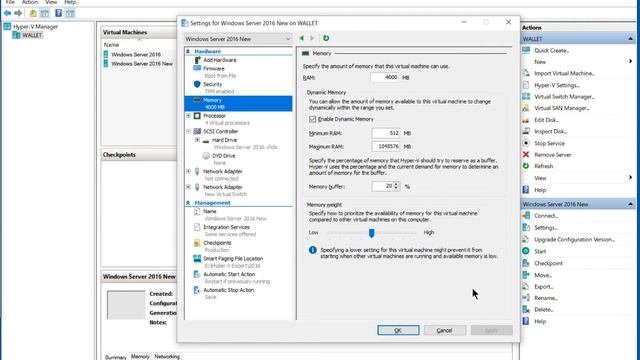Viewport: 640px width, 360px height.
Task: Open Integration Services settings
Action: tap(227, 227)
